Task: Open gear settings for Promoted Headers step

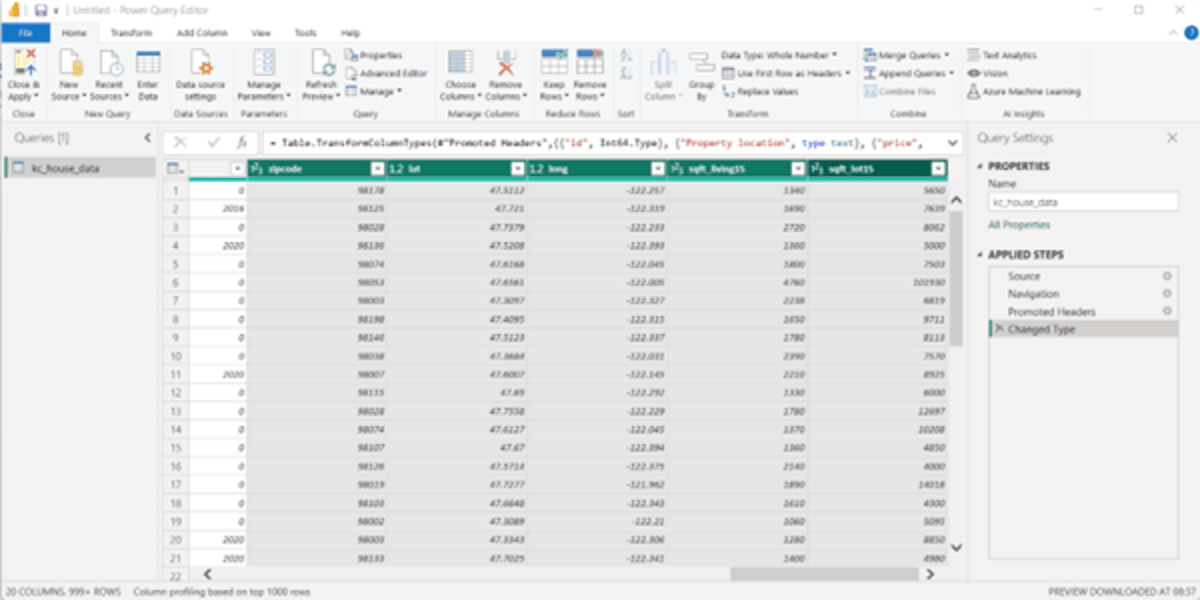Action: click(1166, 312)
